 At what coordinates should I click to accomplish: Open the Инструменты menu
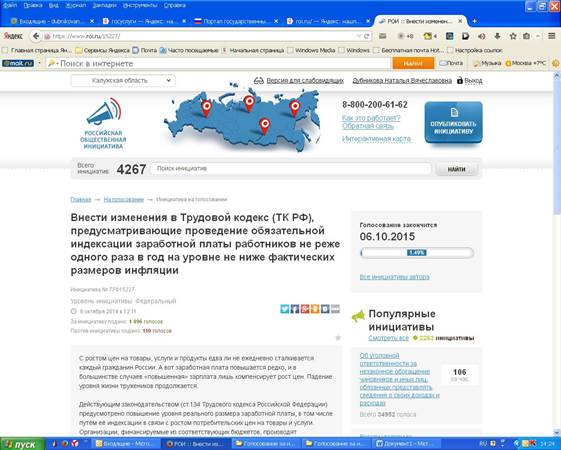[140, 5]
